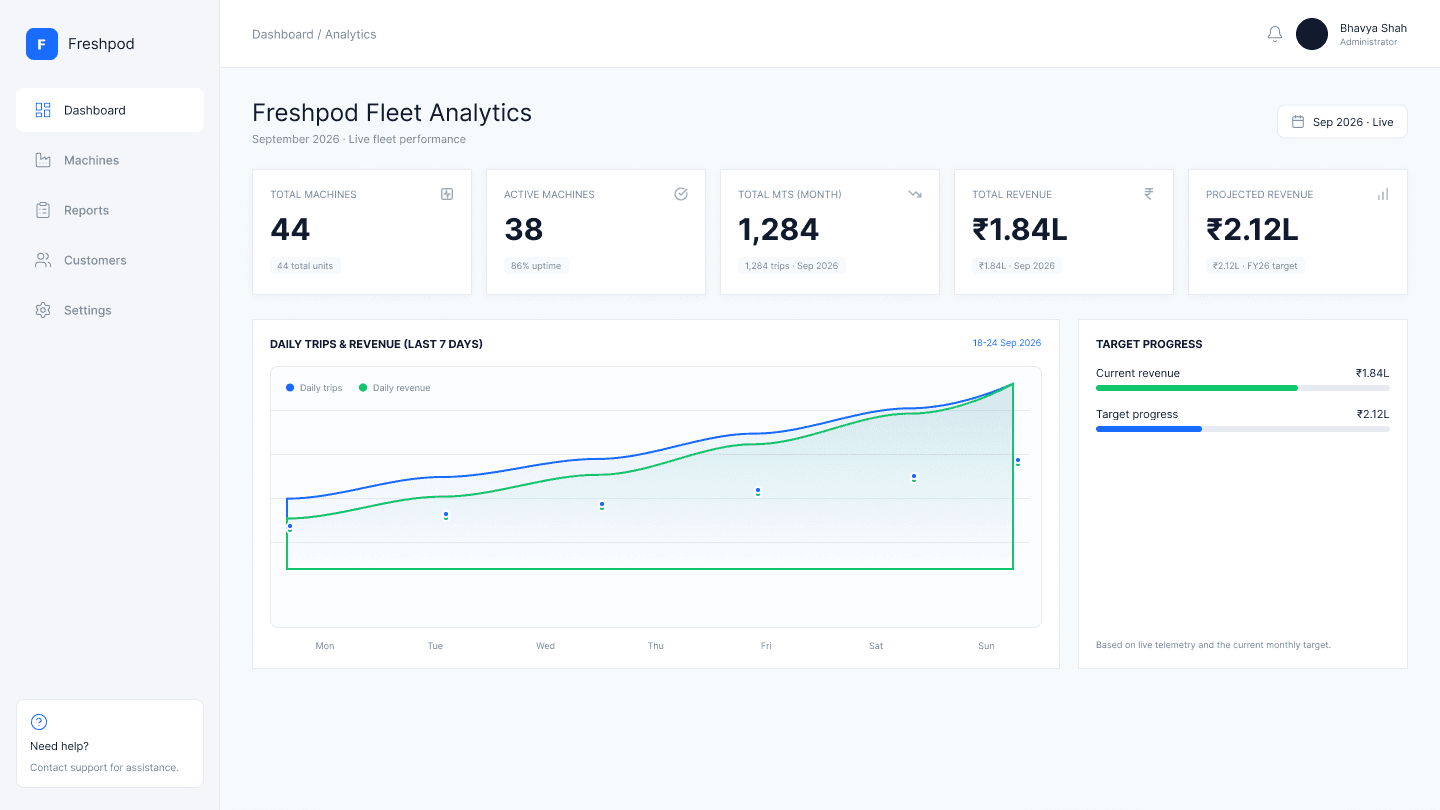Toggle the Daily revenue legend label

tap(402, 388)
